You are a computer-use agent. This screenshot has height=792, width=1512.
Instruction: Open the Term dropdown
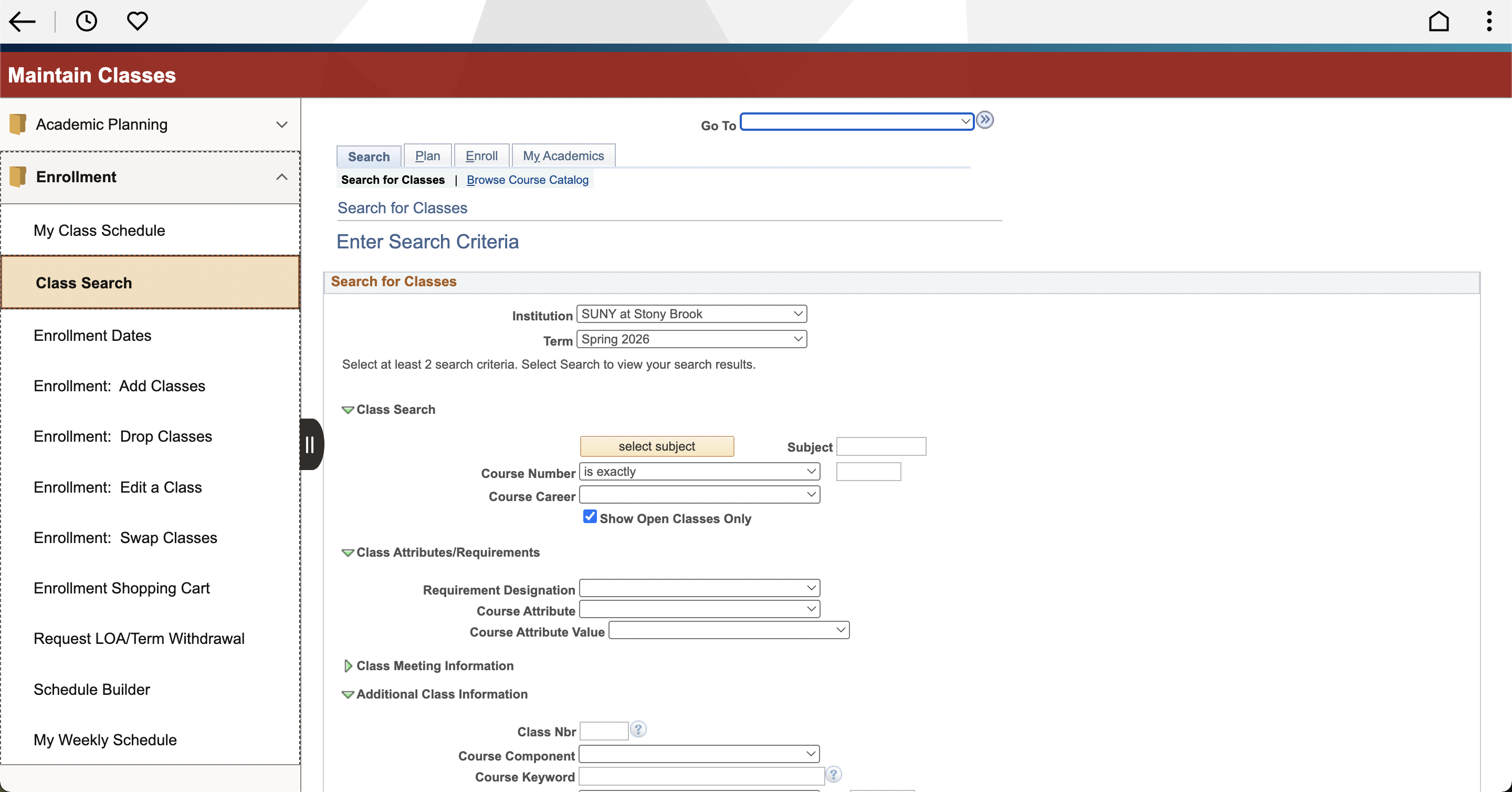tap(691, 339)
